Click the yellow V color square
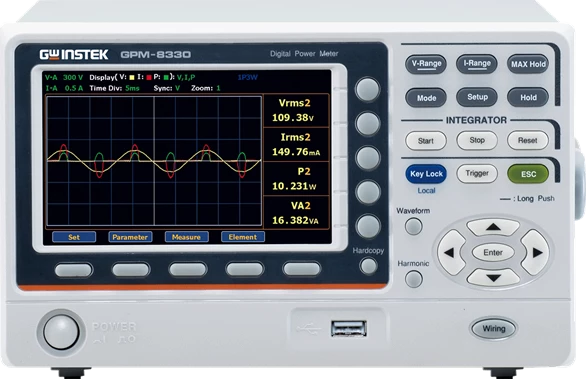586x379 pixels. 132,78
